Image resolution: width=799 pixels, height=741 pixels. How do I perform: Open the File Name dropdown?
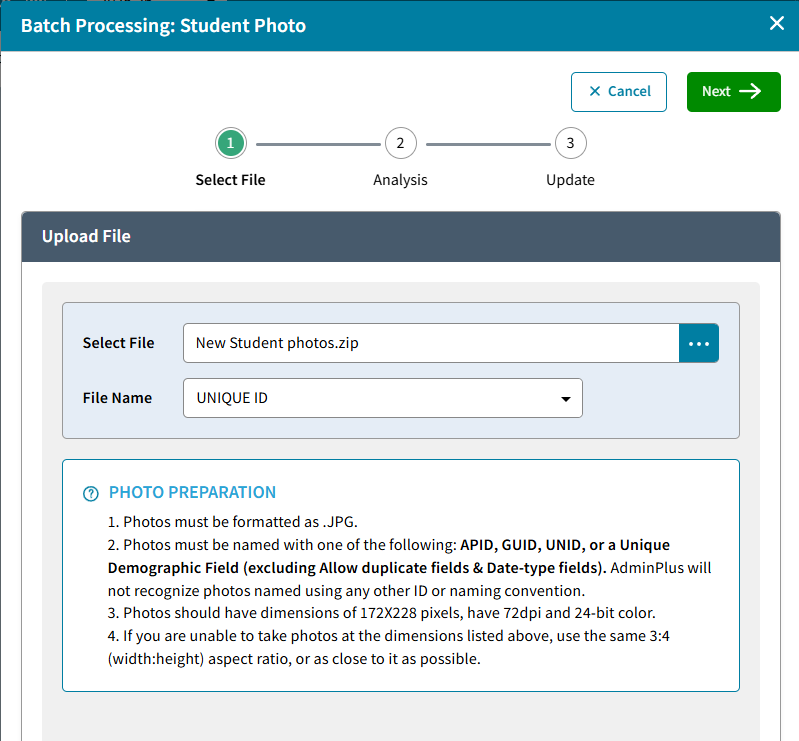(x=383, y=398)
